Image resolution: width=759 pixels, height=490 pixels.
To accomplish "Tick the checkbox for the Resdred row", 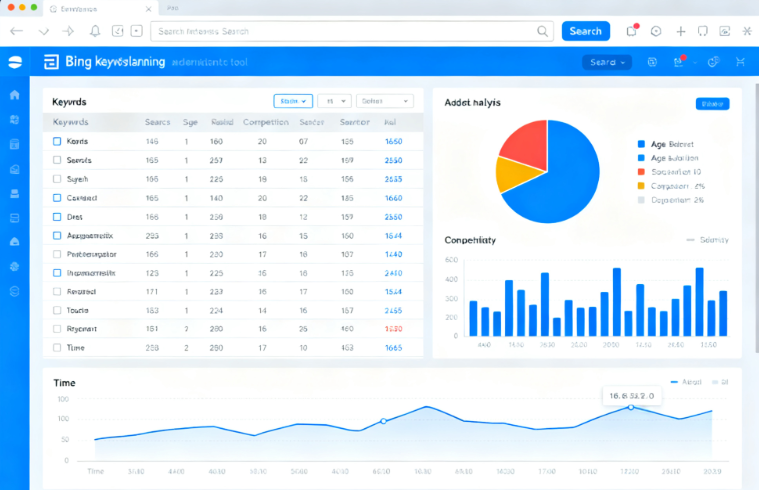I will tap(57, 291).
